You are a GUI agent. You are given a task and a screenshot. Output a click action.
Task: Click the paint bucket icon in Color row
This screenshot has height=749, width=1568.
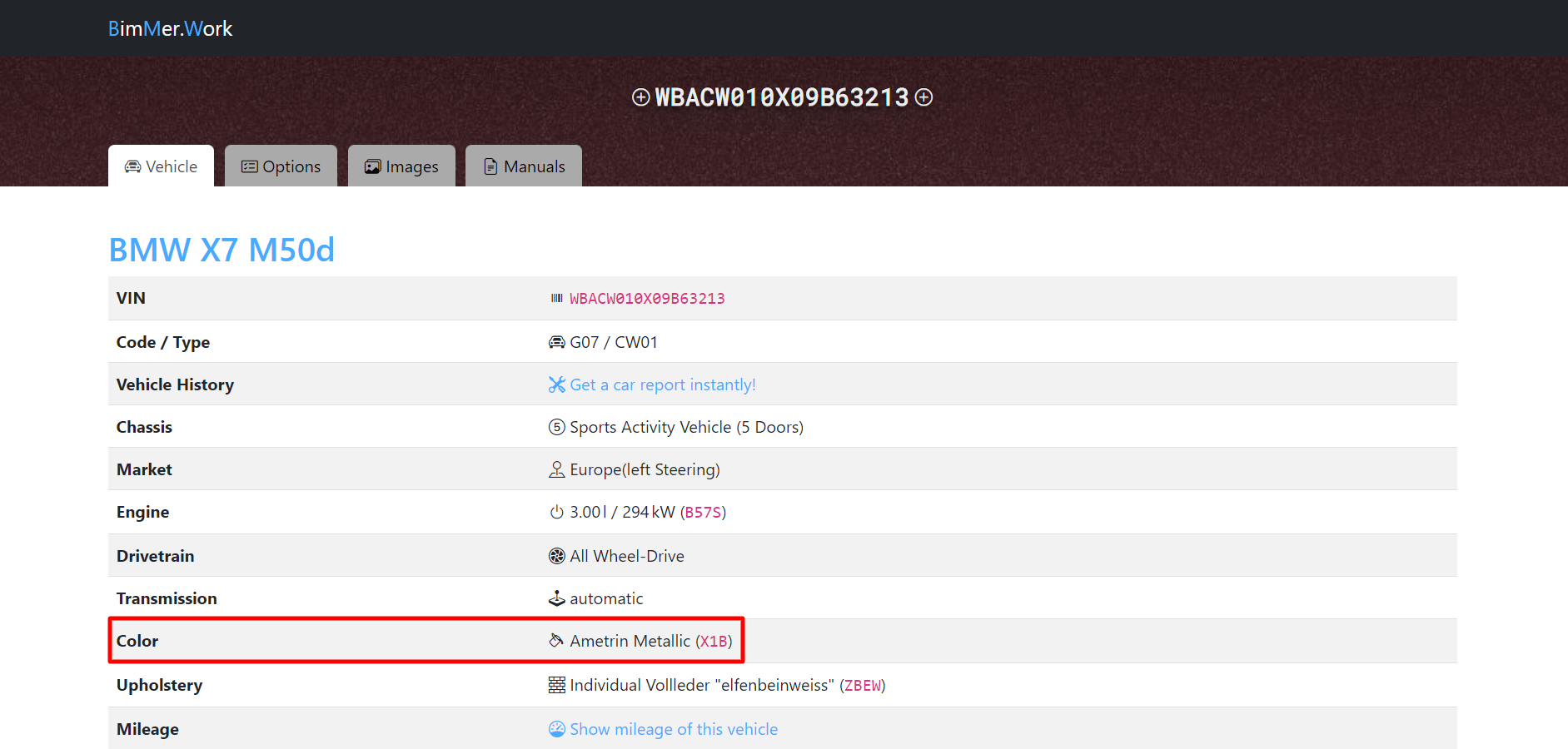click(557, 641)
